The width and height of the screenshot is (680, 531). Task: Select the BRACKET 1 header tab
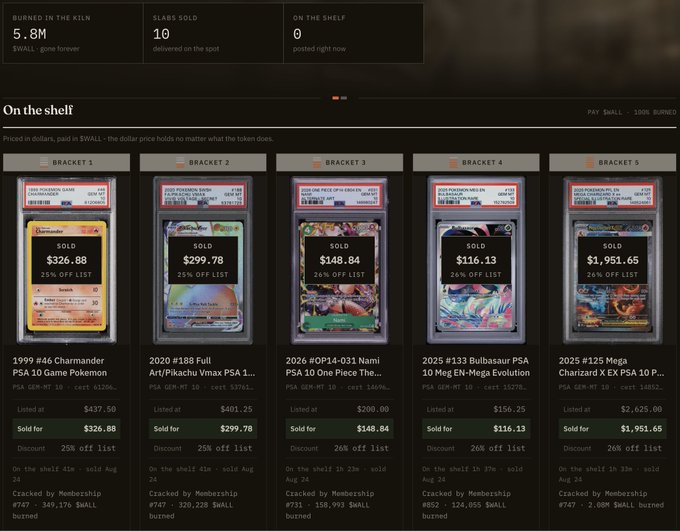pos(66,162)
